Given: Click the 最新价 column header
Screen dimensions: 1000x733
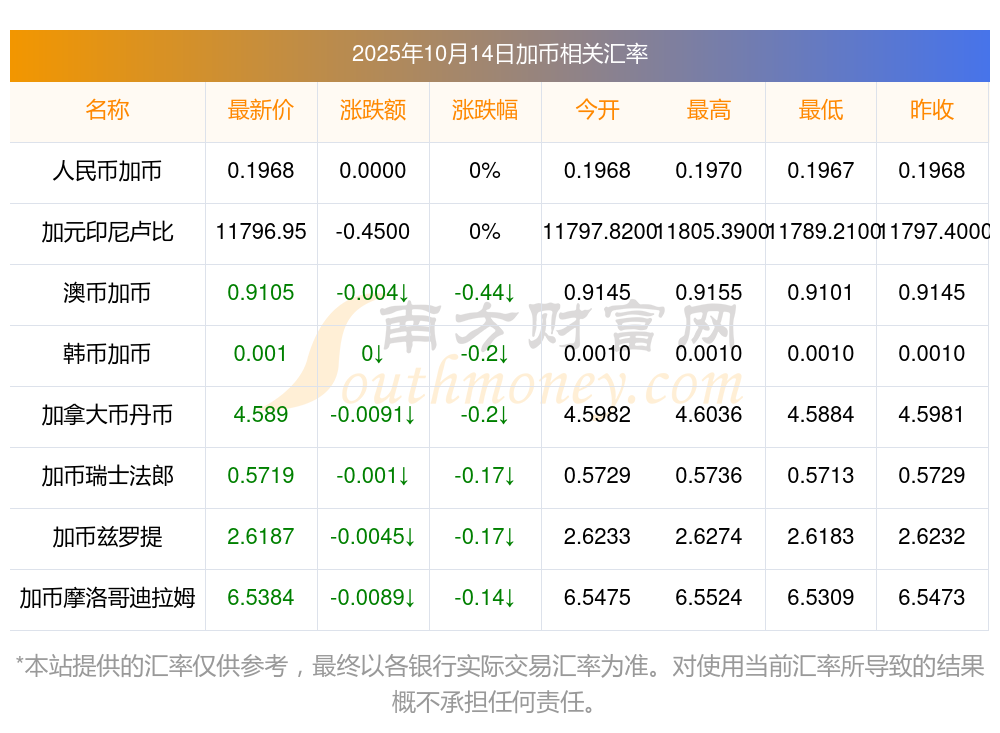Looking at the screenshot, I should (x=260, y=110).
